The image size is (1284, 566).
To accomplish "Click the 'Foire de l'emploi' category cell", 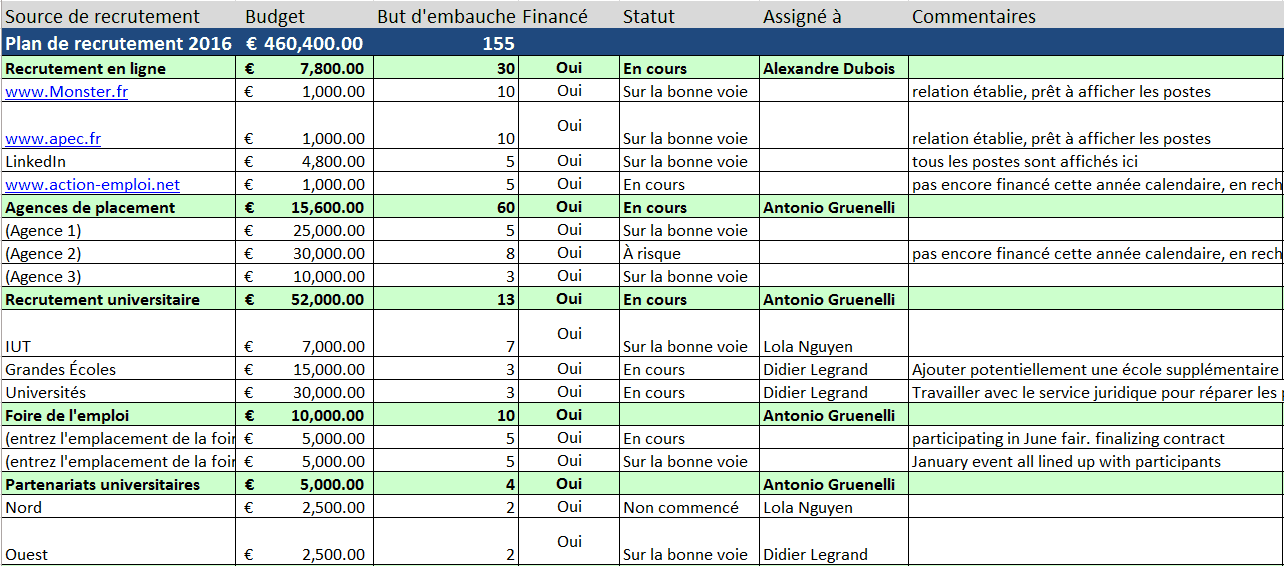I will coord(67,416).
